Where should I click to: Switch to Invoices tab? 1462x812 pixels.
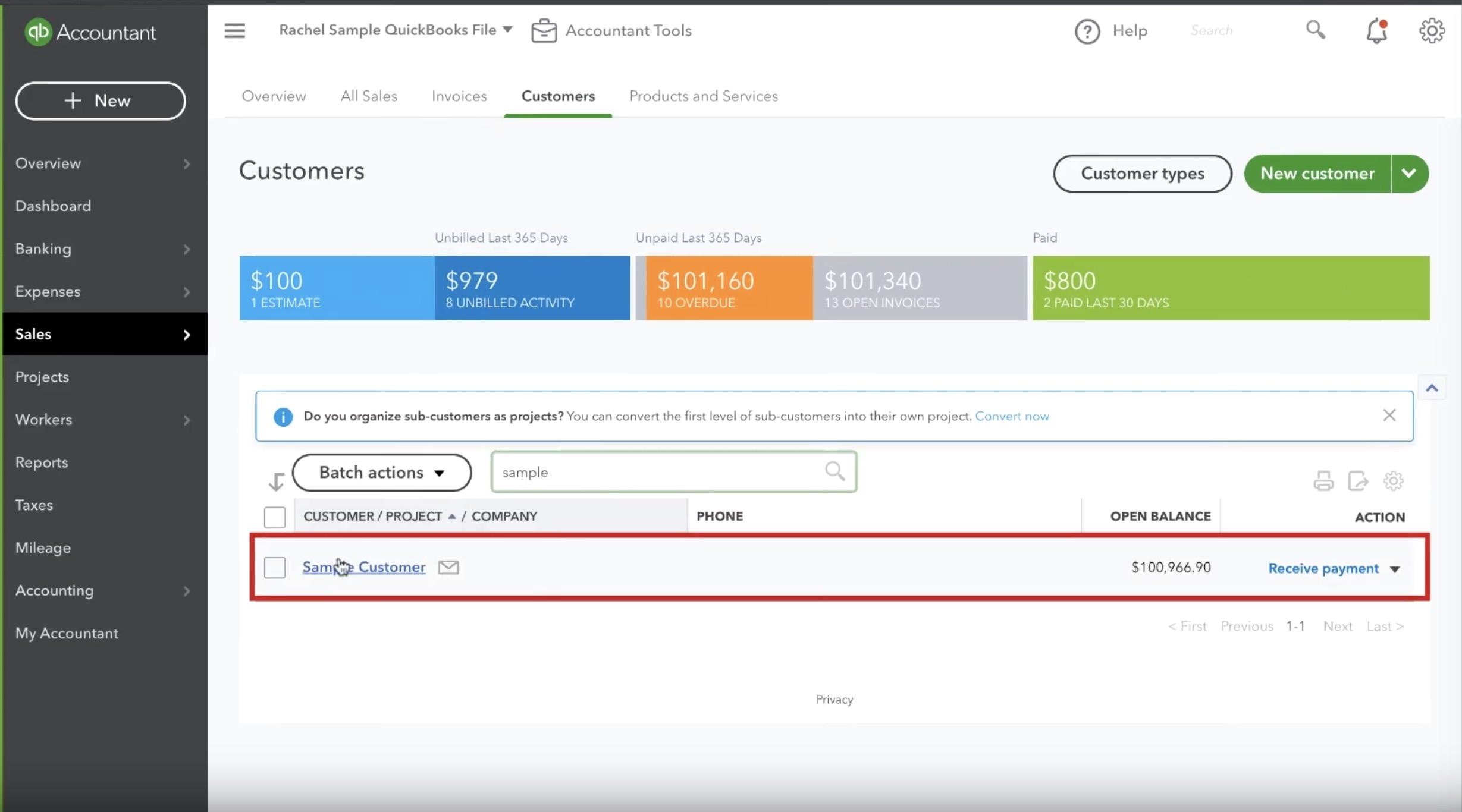tap(459, 96)
